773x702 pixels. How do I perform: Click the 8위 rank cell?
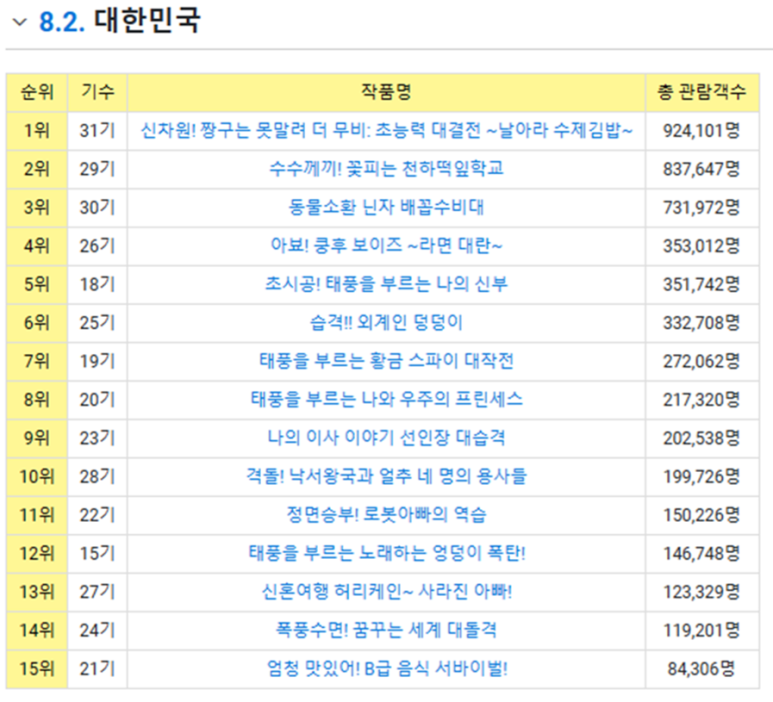[37, 399]
